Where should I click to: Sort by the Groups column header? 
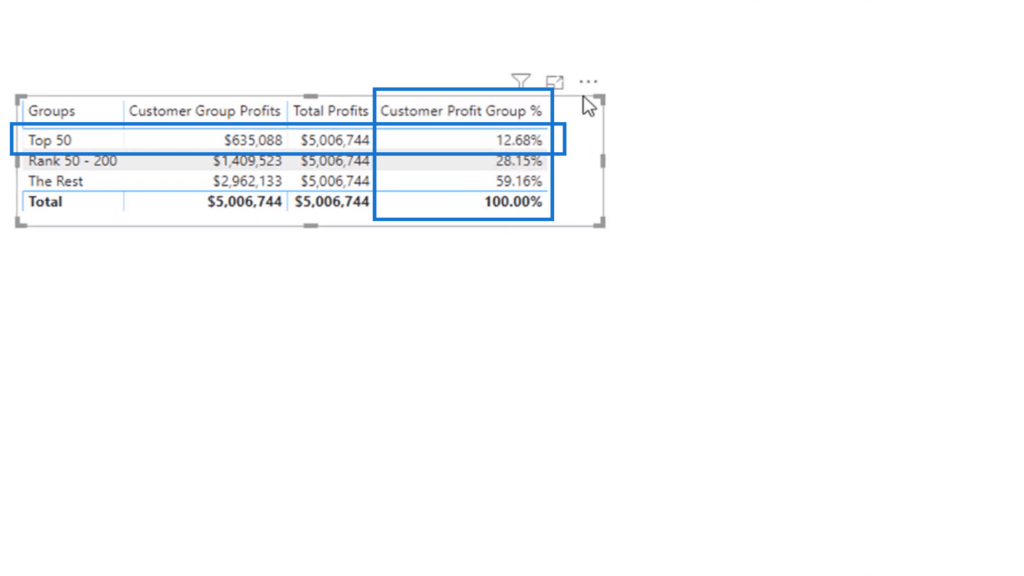point(52,111)
